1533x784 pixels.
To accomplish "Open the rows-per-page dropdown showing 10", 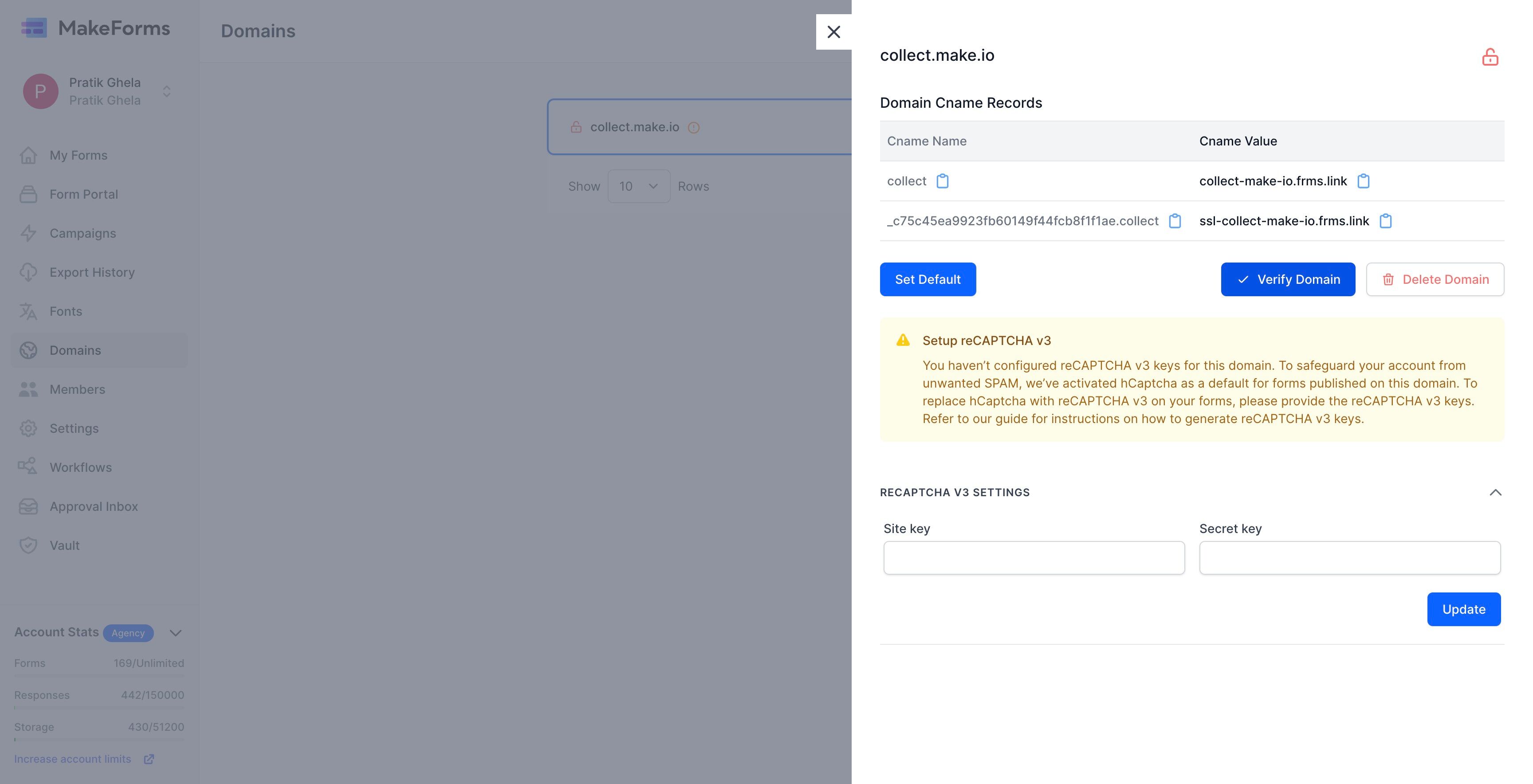I will tap(639, 186).
